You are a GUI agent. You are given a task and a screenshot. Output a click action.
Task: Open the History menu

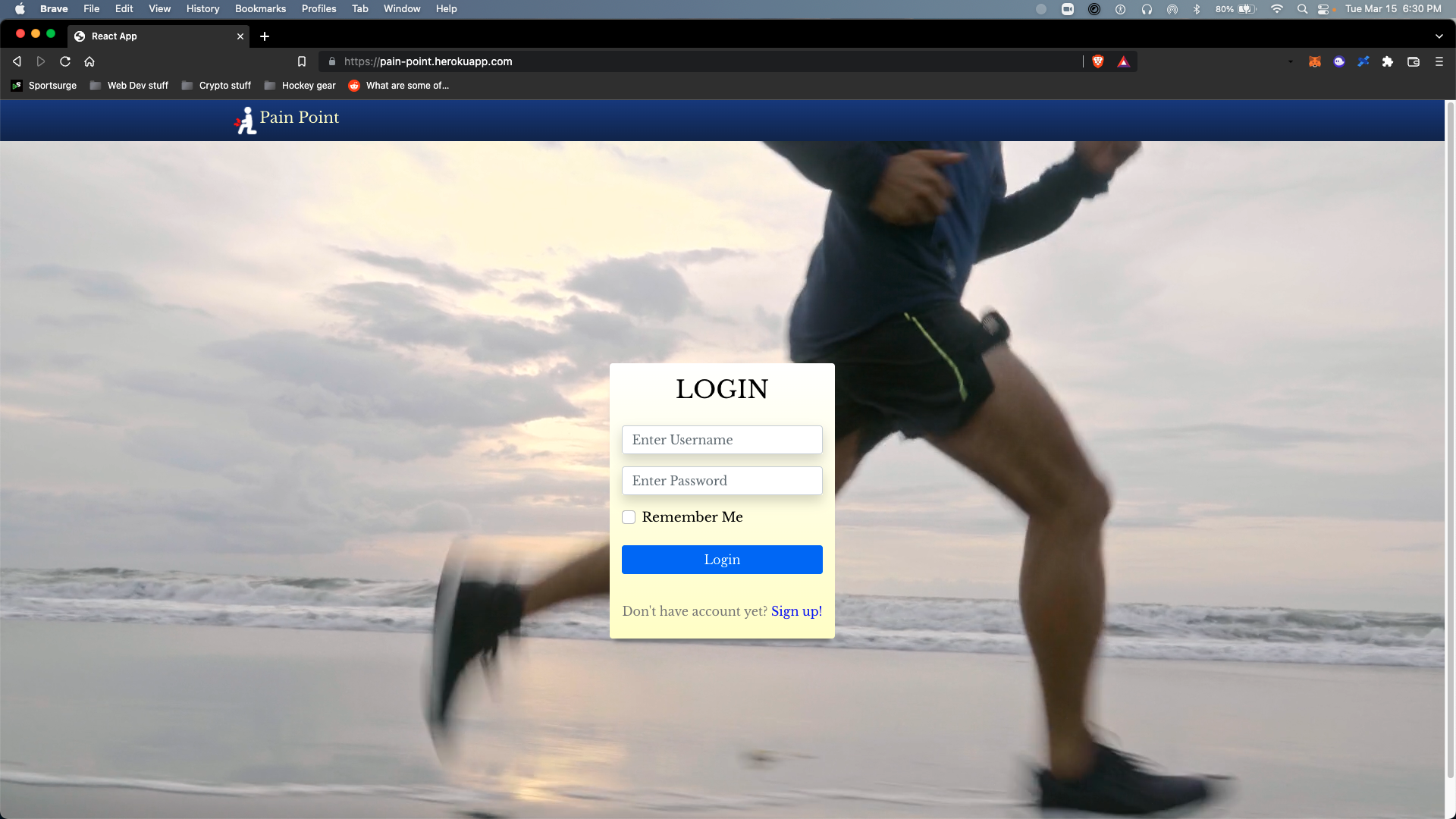pos(202,8)
